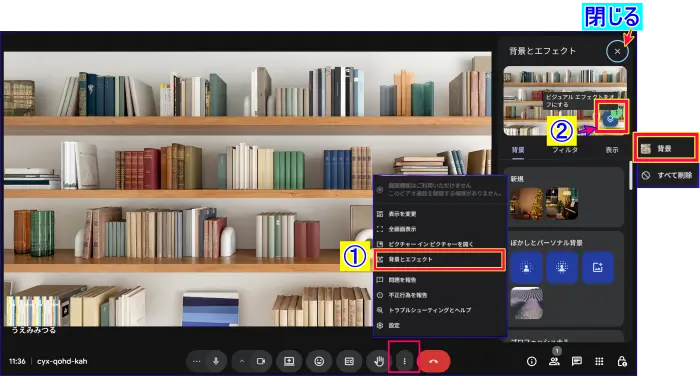
Task: Switch to the 表示 tab
Action: pos(612,150)
